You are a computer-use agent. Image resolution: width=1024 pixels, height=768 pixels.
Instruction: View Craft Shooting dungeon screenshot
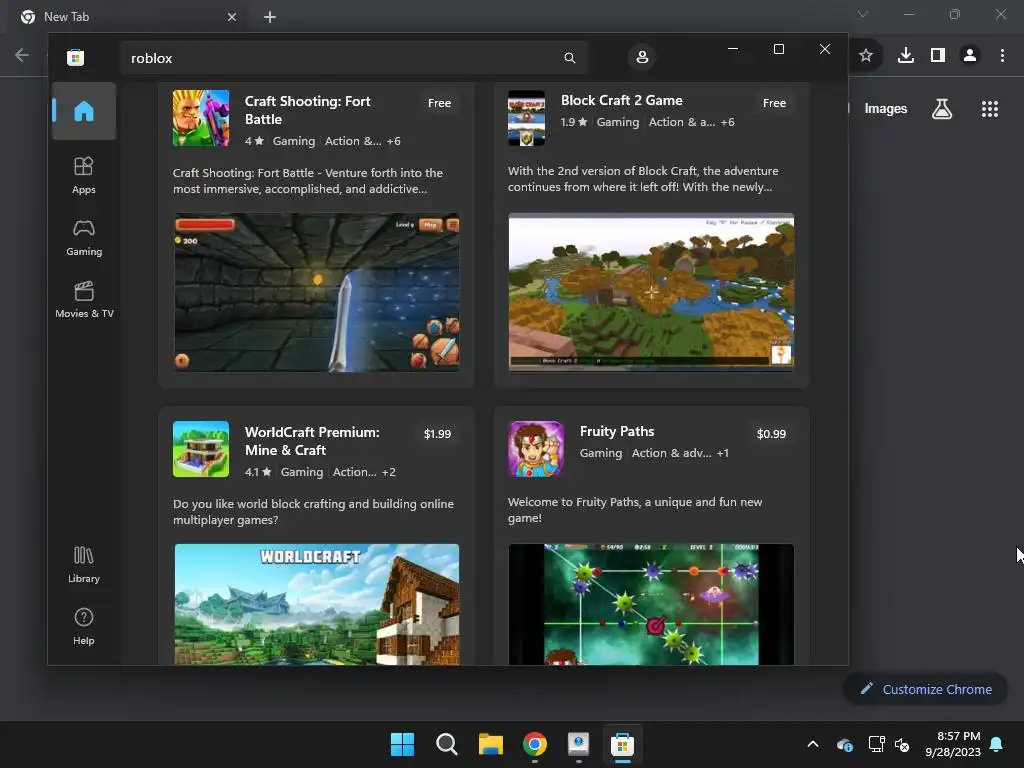click(317, 293)
